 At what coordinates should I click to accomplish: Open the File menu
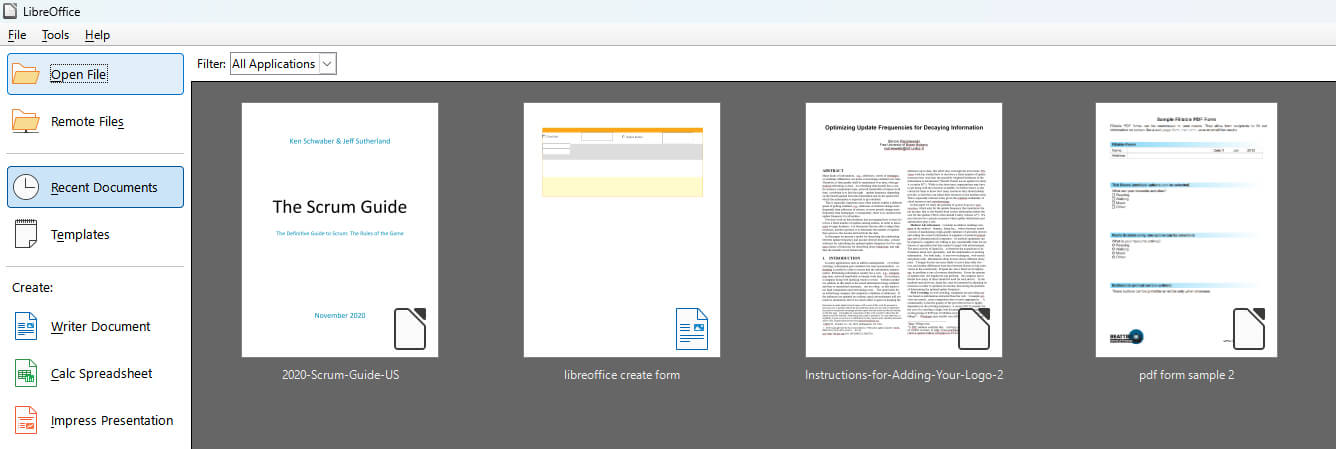click(17, 35)
